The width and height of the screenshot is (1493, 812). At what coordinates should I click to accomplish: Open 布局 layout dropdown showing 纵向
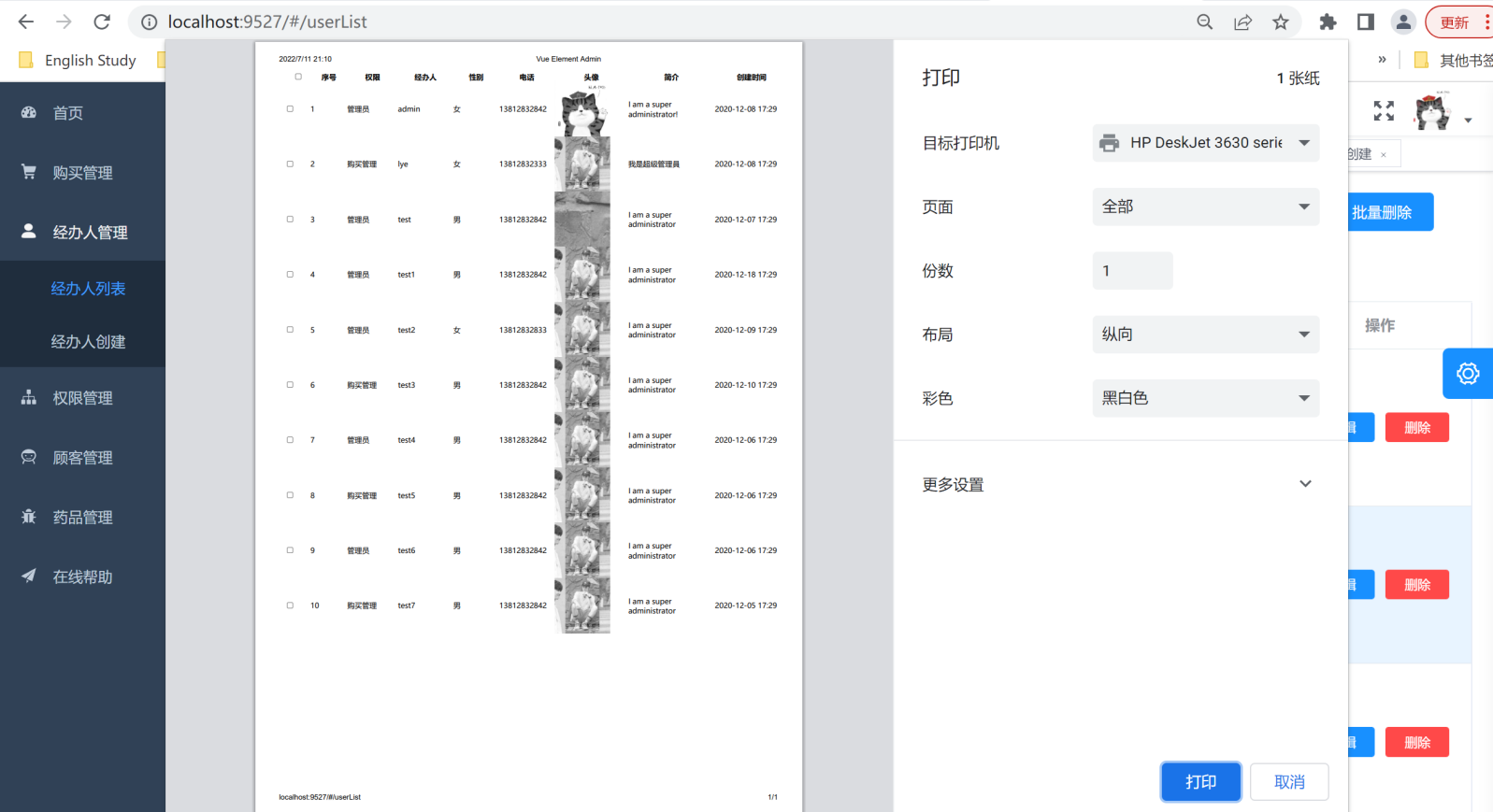coord(1206,335)
